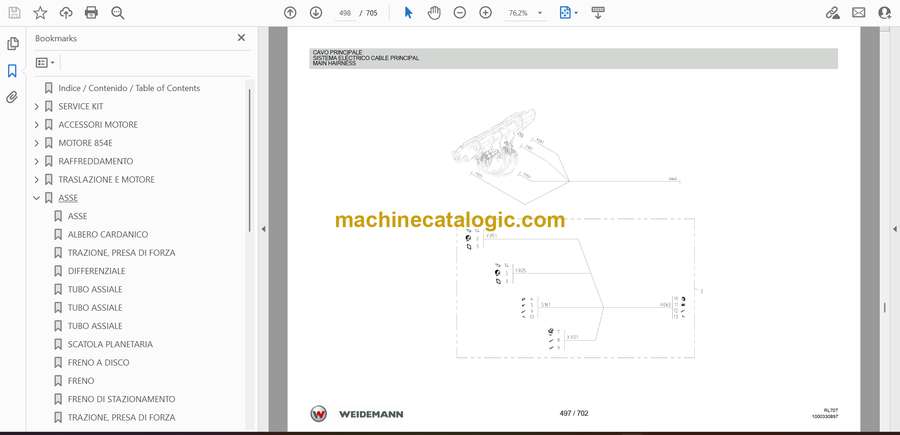This screenshot has width=900, height=435.
Task: Expand the SERVICE KIT bookmark
Action: pos(37,106)
